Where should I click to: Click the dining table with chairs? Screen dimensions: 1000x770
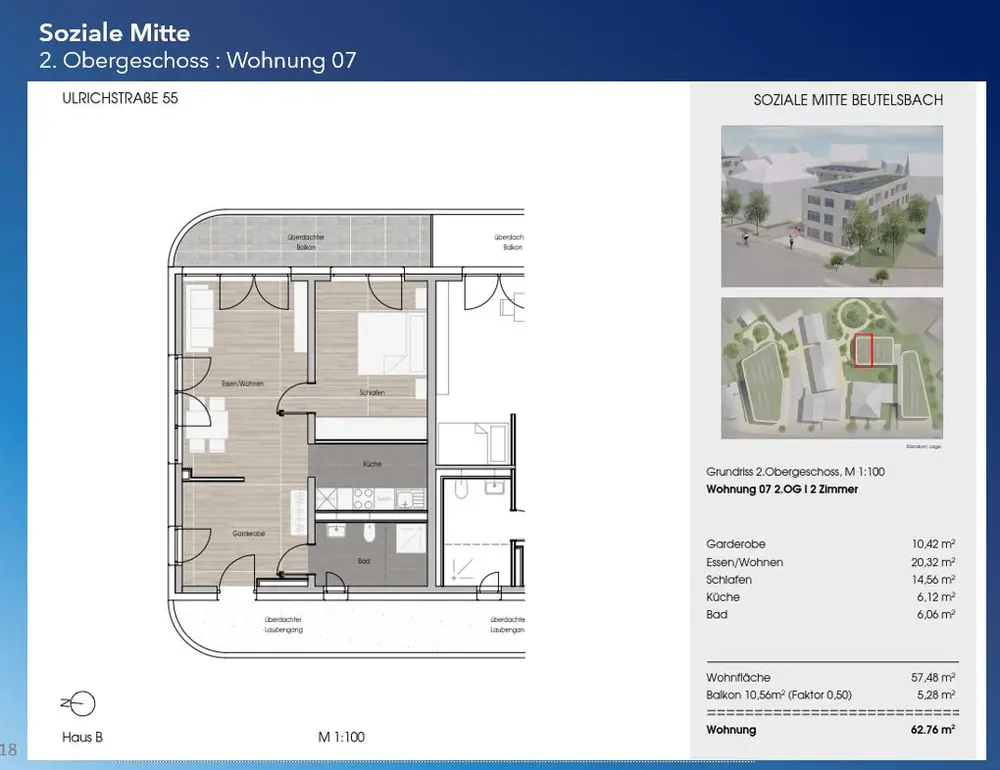(209, 423)
